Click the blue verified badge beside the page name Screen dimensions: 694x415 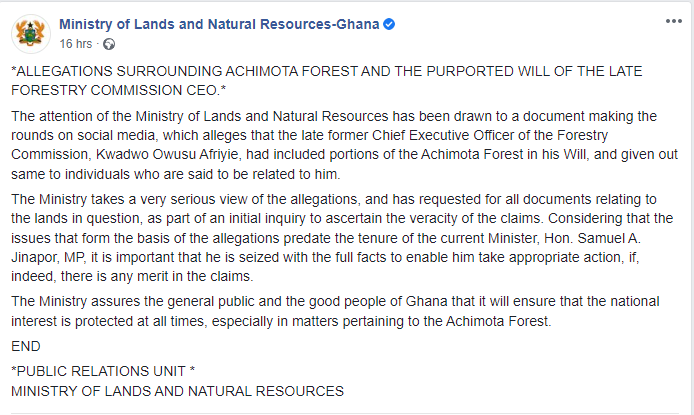(389, 24)
